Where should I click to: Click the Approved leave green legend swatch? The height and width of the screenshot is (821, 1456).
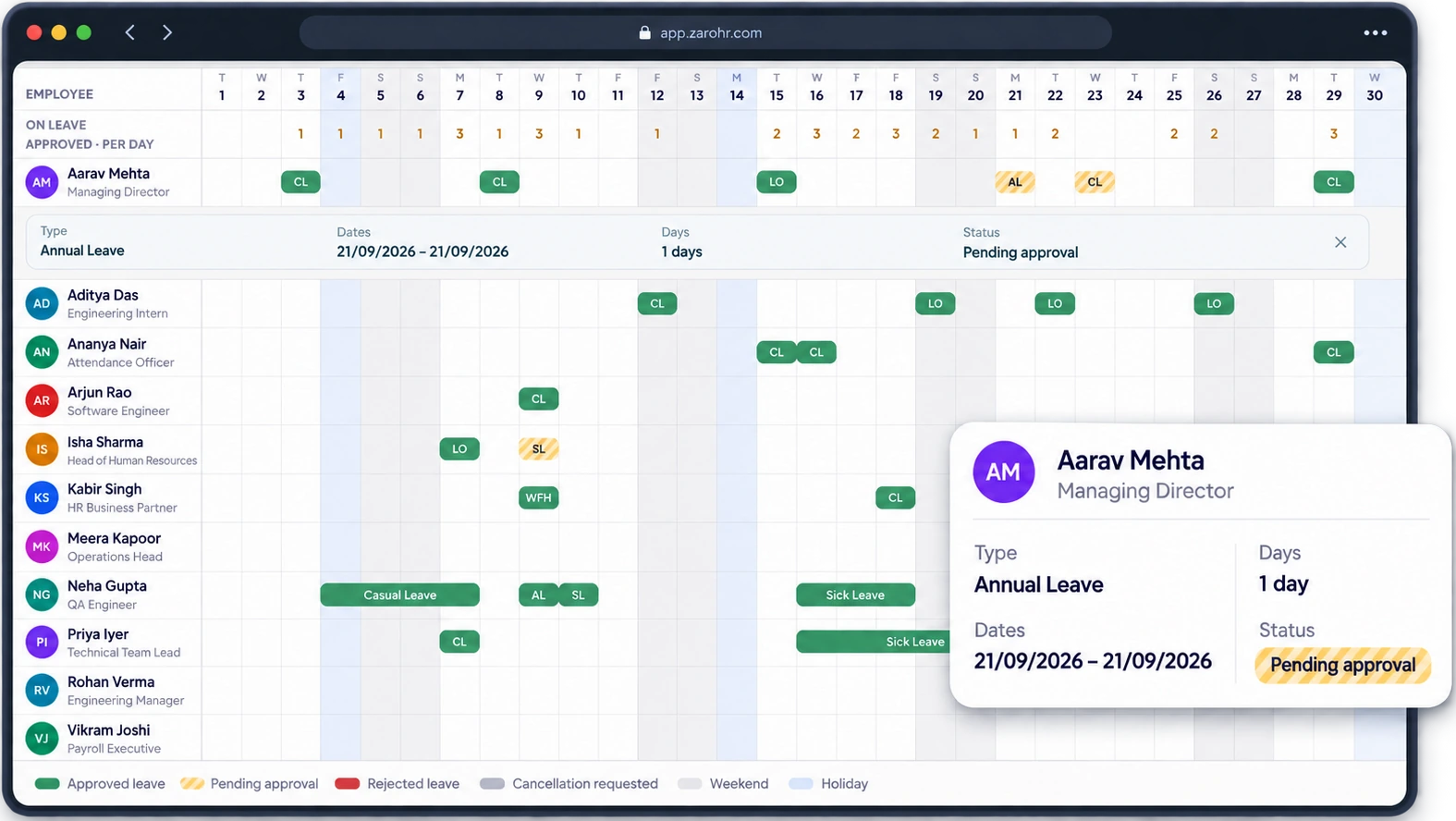click(x=47, y=784)
